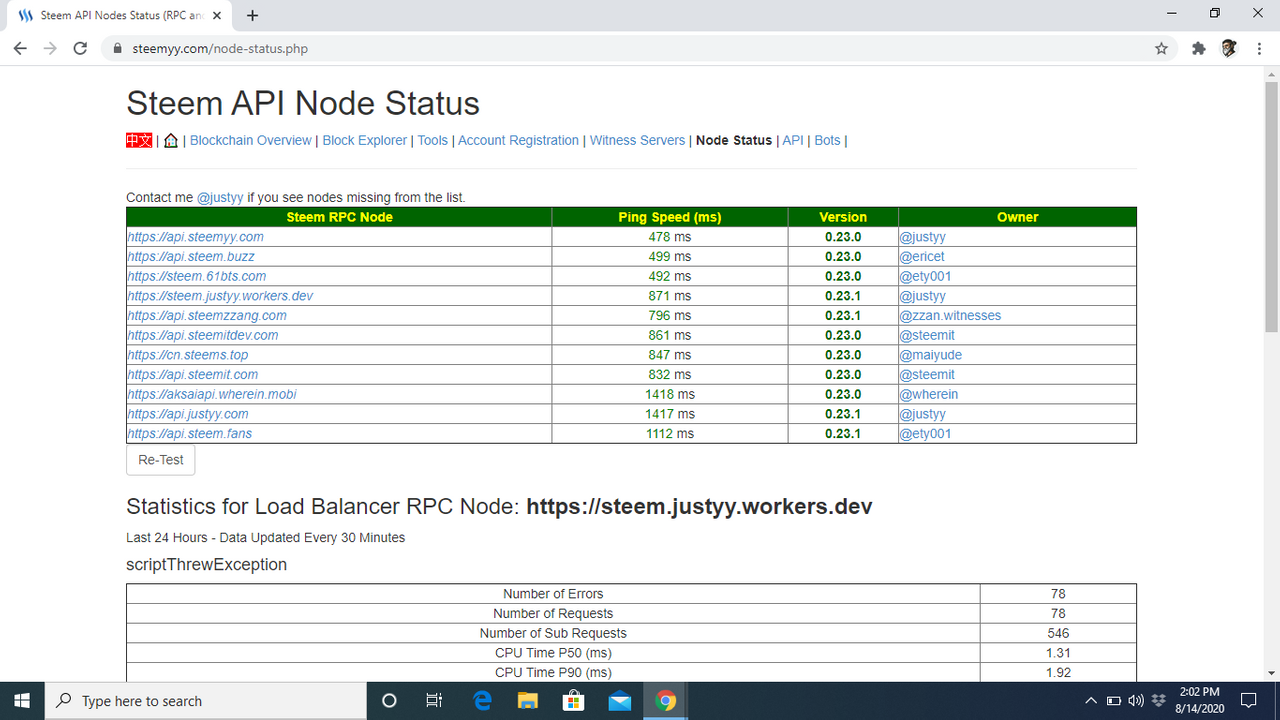
Task: Open Windows notification center
Action: coord(1249,701)
